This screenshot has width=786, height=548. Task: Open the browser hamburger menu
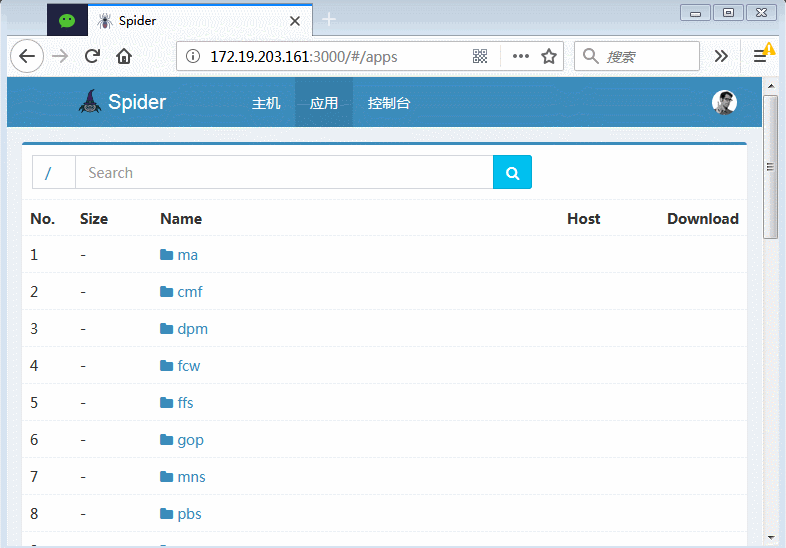760,56
